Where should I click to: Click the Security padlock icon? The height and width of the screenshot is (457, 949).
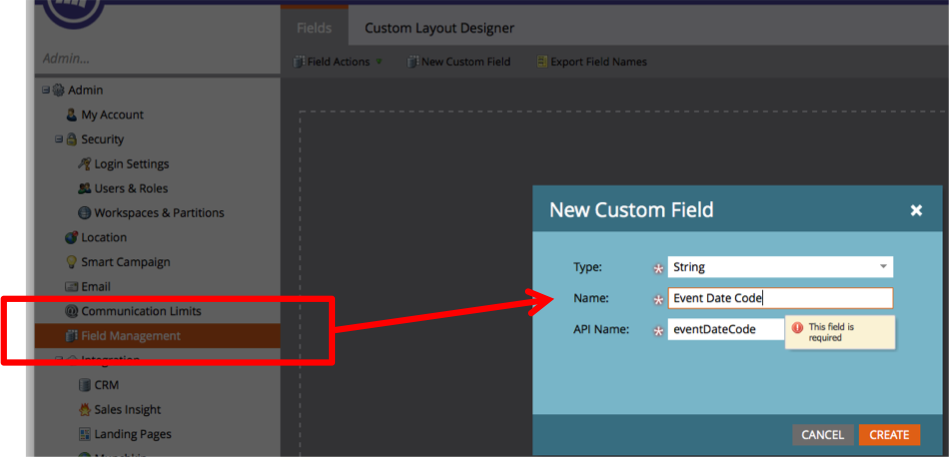point(71,139)
